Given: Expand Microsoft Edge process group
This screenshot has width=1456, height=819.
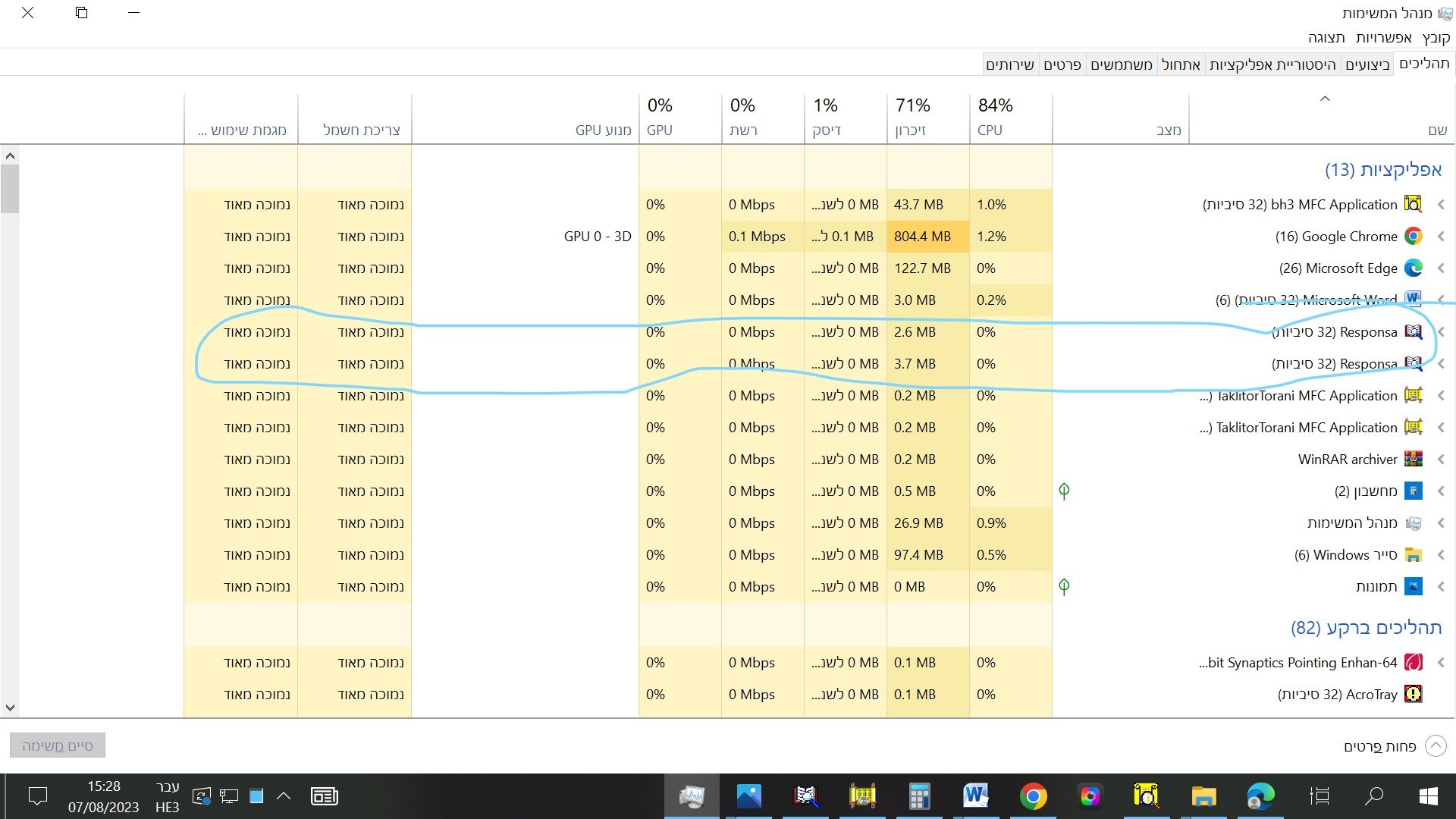Looking at the screenshot, I should pos(1441,268).
